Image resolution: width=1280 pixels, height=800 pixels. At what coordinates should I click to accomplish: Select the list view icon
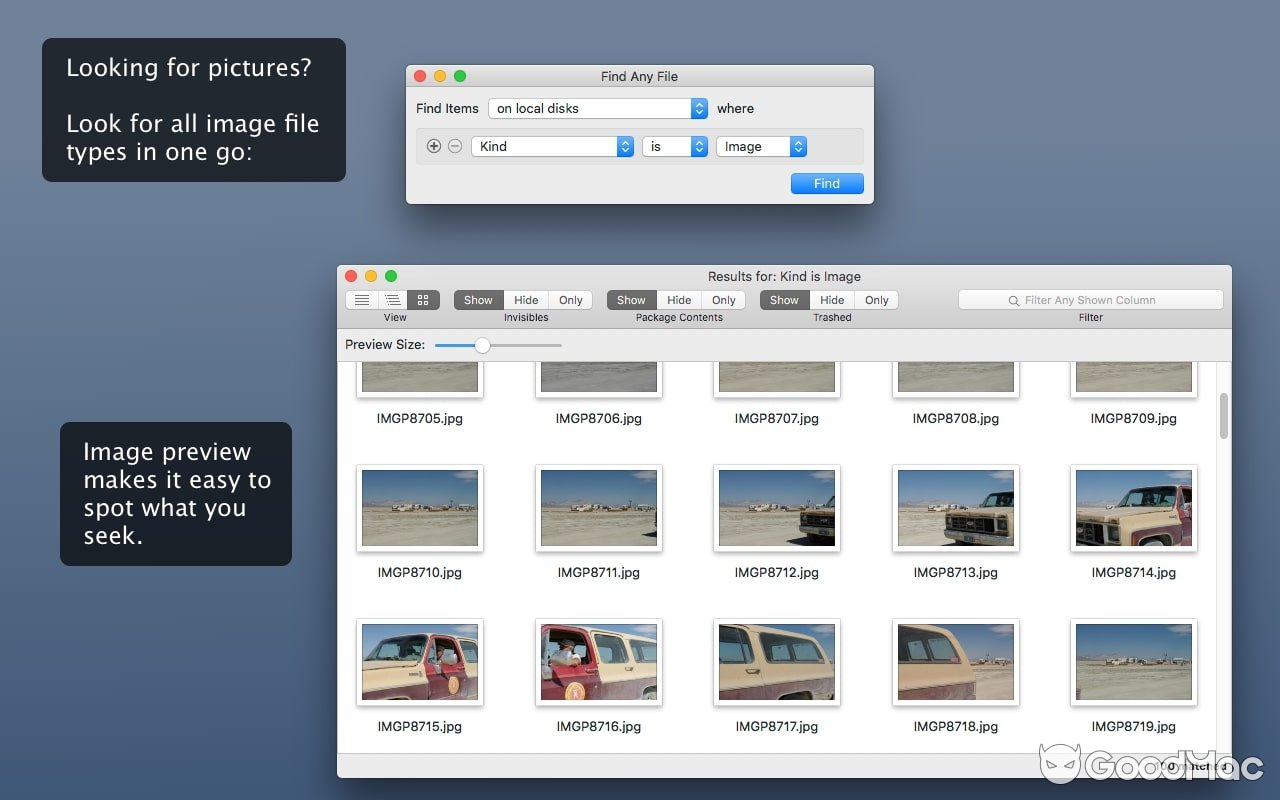[x=361, y=299]
